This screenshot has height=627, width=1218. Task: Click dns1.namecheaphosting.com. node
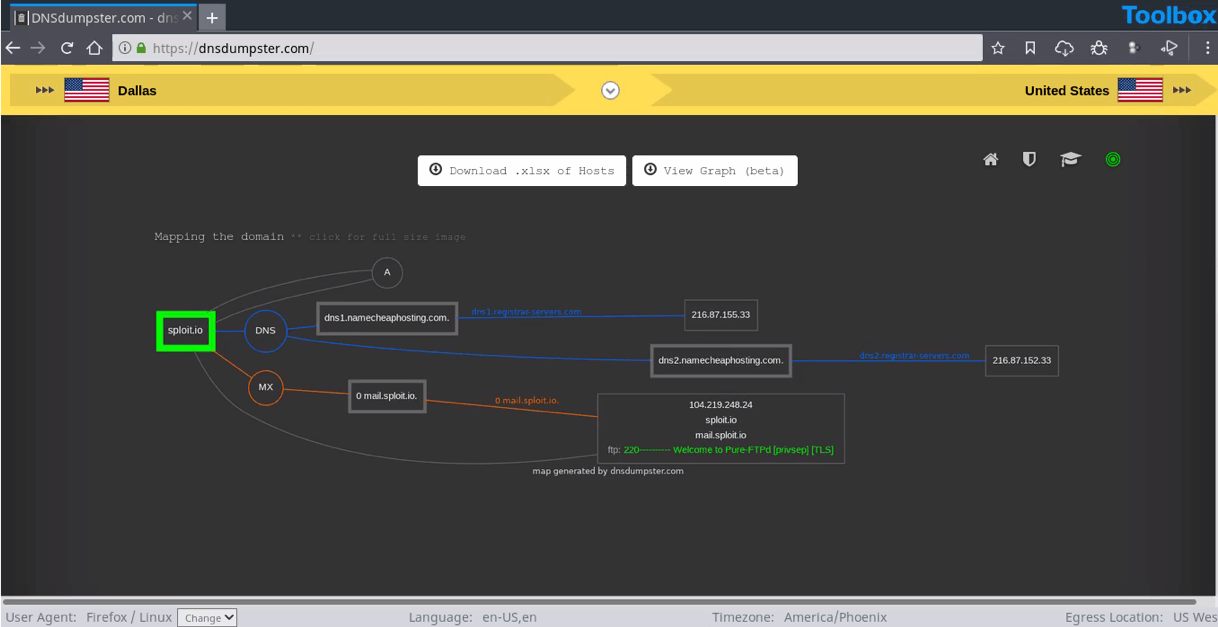click(x=387, y=317)
